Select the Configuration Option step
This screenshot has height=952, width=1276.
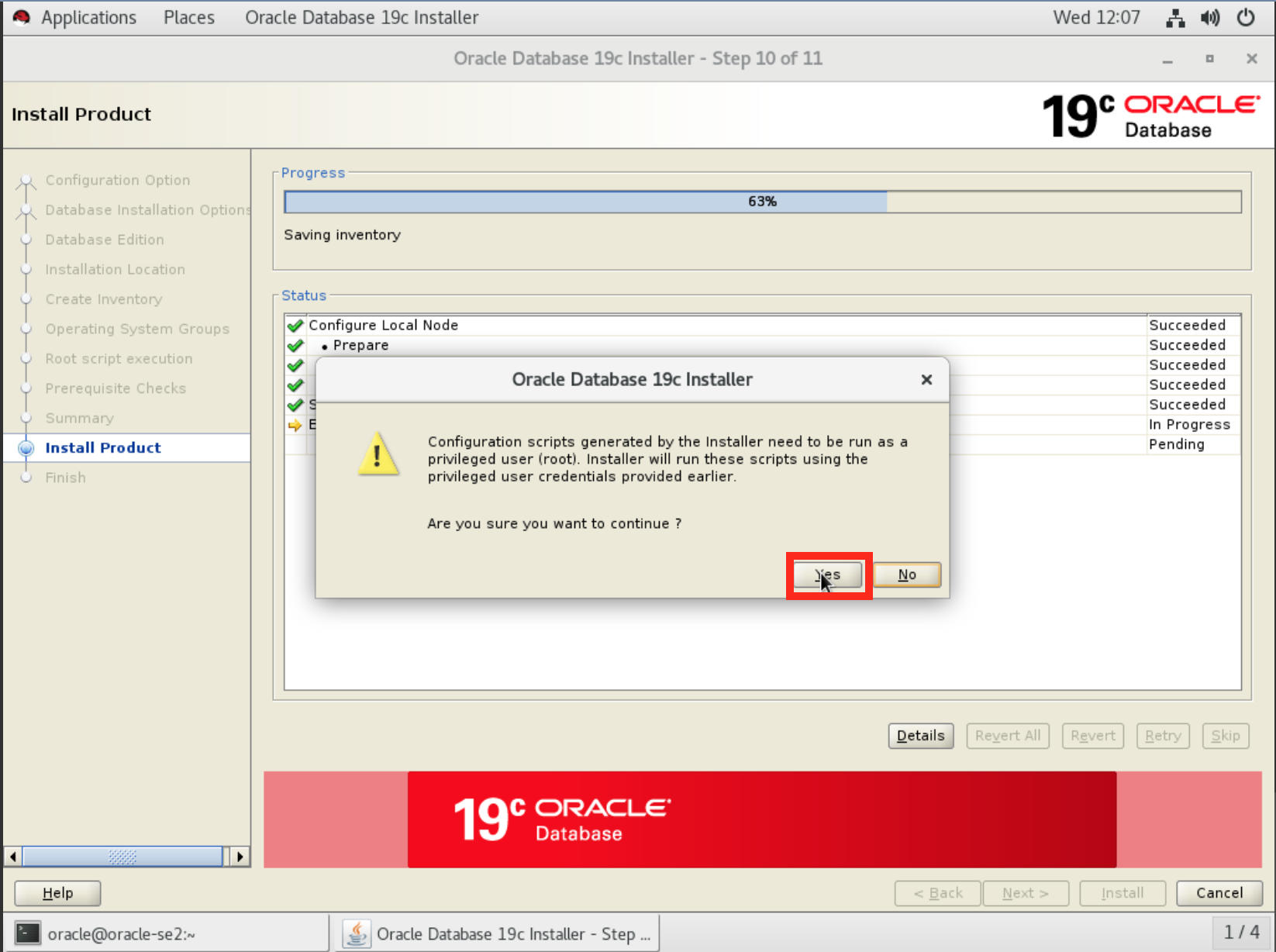pos(117,180)
